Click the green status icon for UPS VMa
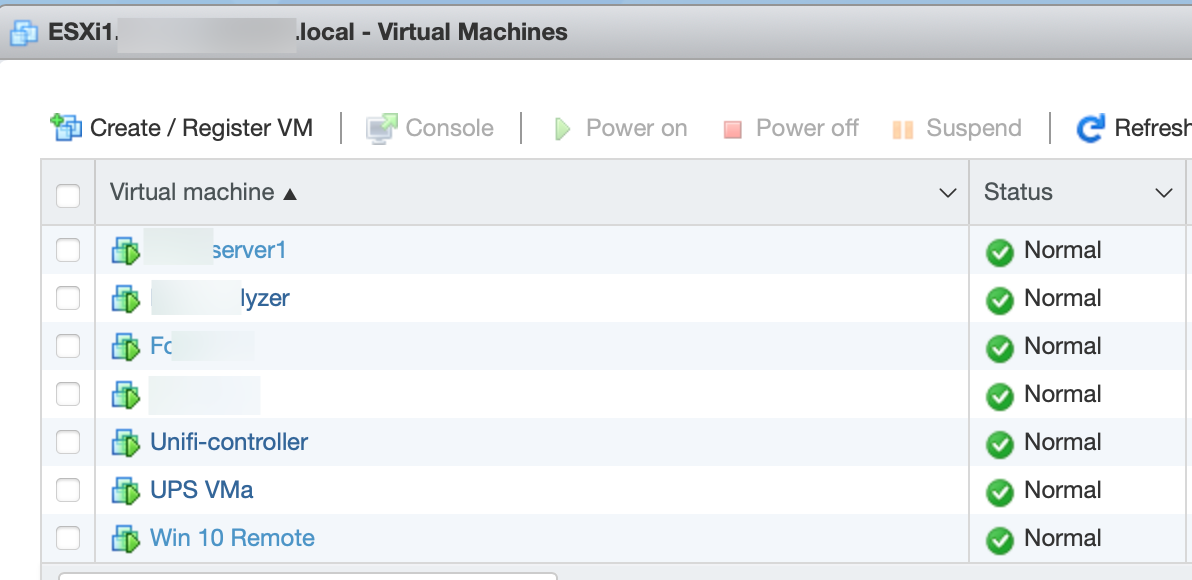1192x580 pixels. [x=1000, y=491]
